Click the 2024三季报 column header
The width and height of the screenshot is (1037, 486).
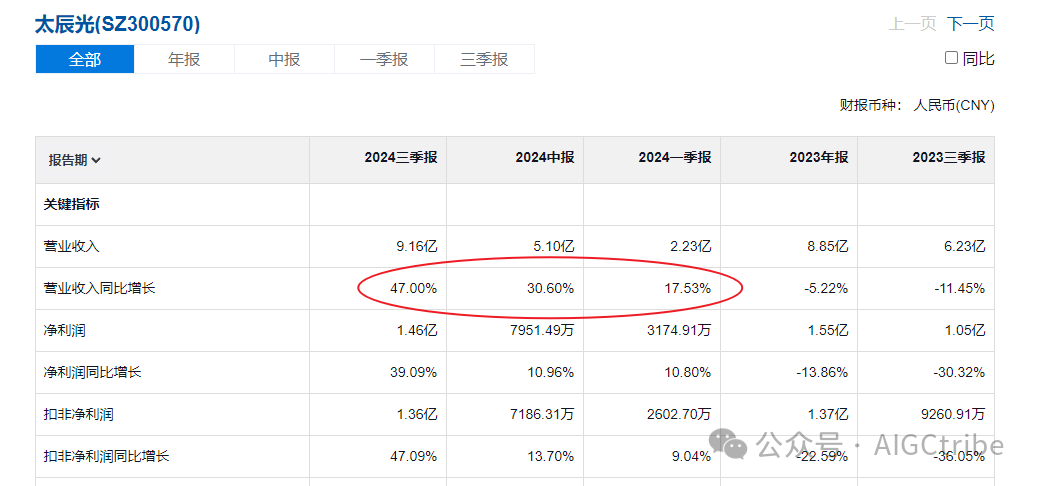401,157
